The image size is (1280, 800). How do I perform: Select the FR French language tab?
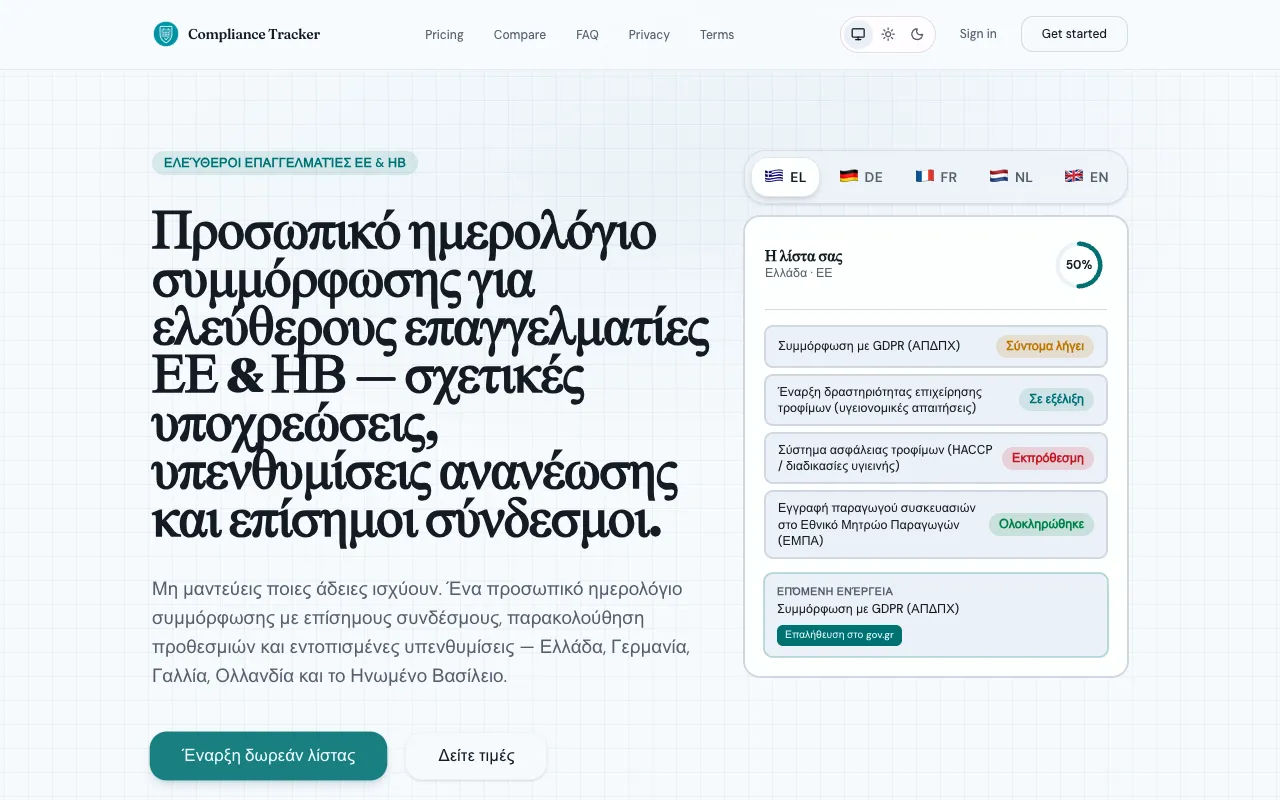(936, 177)
